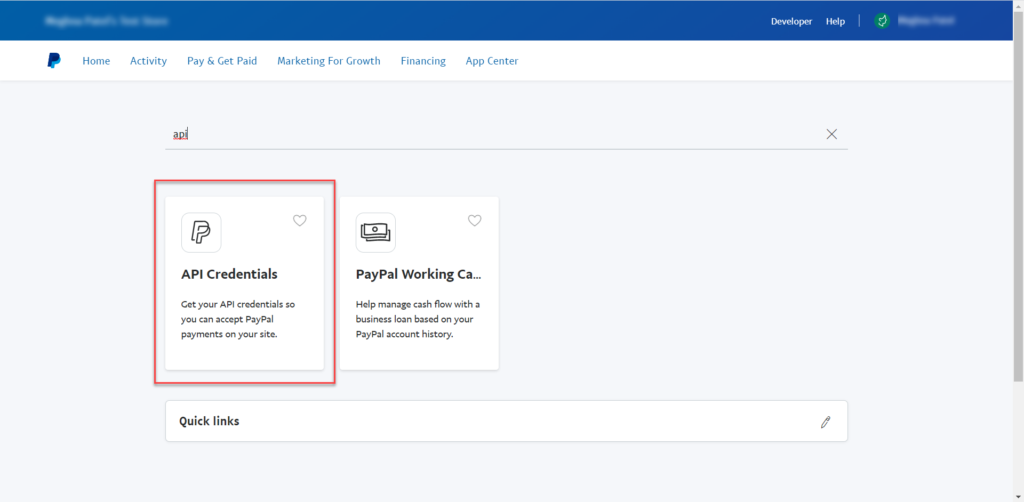Open the Activity menu item
Viewport: 1024px width, 502px height.
[148, 61]
